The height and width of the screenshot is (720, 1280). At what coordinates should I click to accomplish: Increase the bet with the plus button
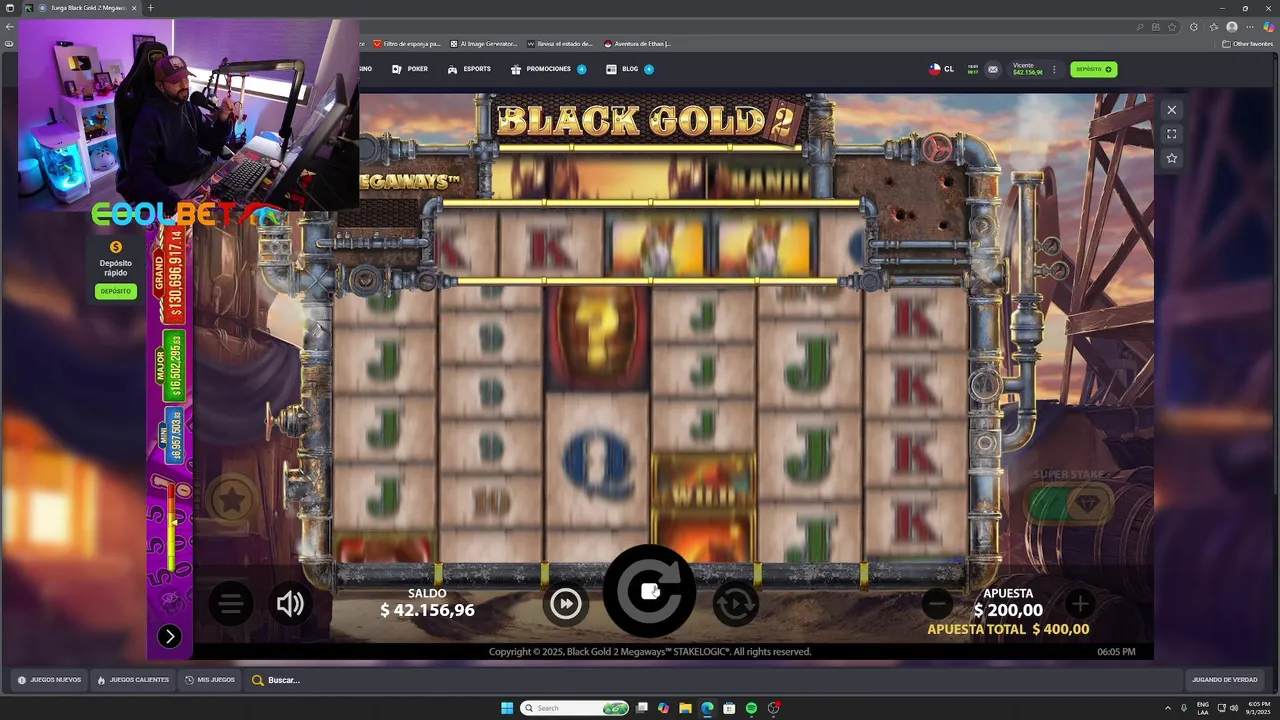(1079, 603)
